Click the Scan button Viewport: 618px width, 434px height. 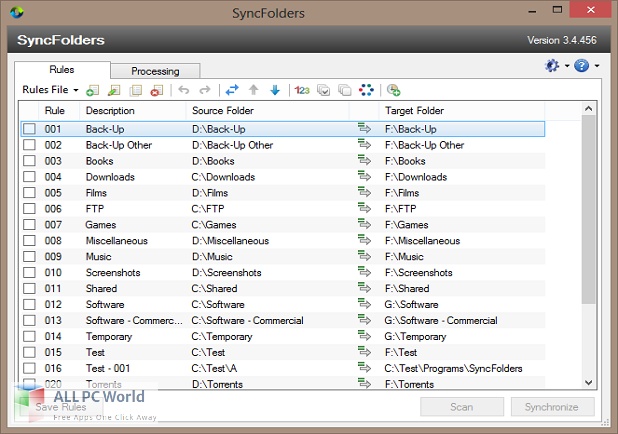(462, 407)
